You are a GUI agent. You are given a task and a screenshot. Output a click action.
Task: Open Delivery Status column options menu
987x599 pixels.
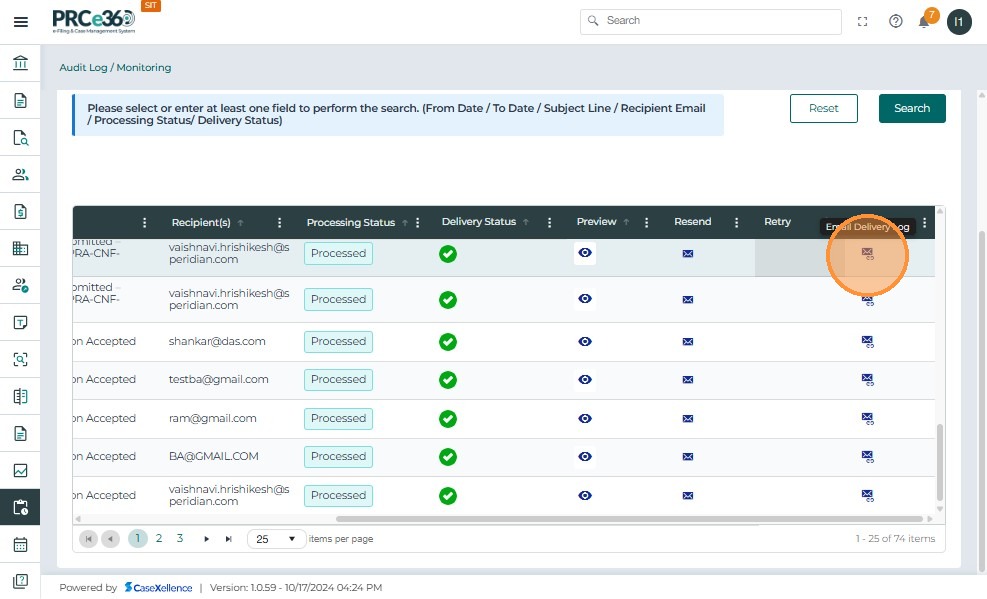coord(550,223)
